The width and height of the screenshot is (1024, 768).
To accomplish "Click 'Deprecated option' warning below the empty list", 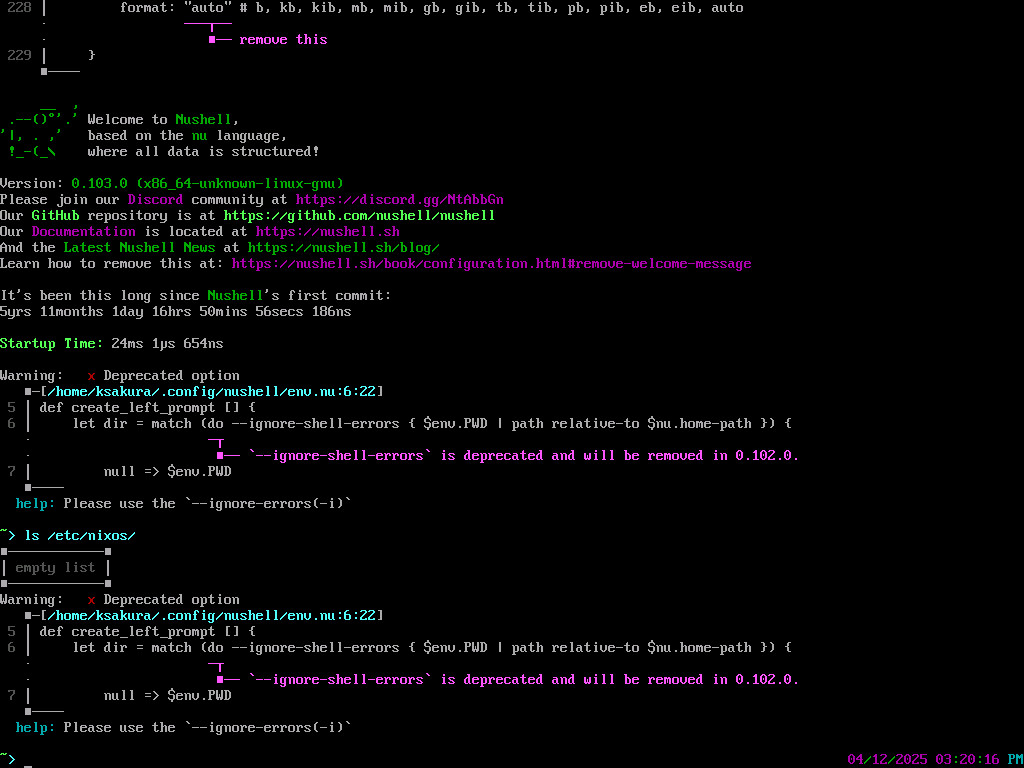I will pyautogui.click(x=171, y=600).
